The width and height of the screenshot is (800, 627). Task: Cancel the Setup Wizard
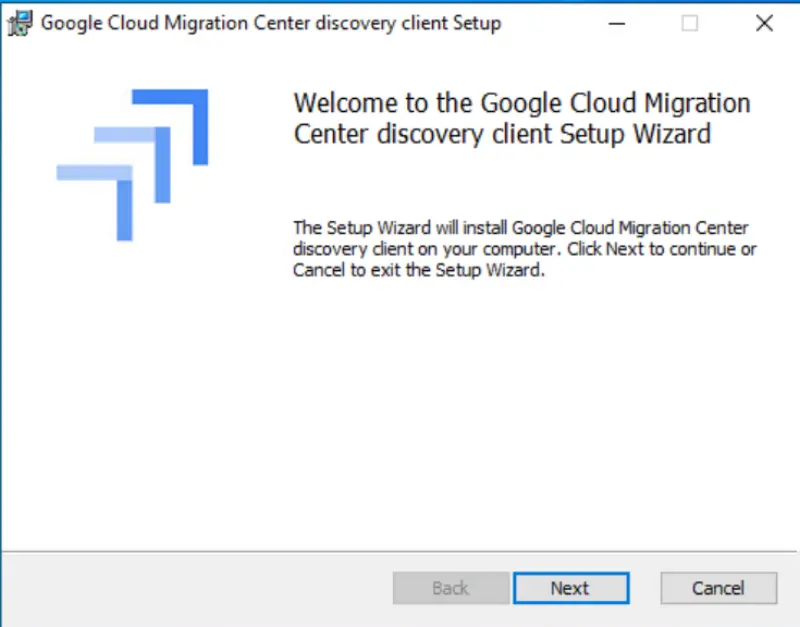point(718,588)
